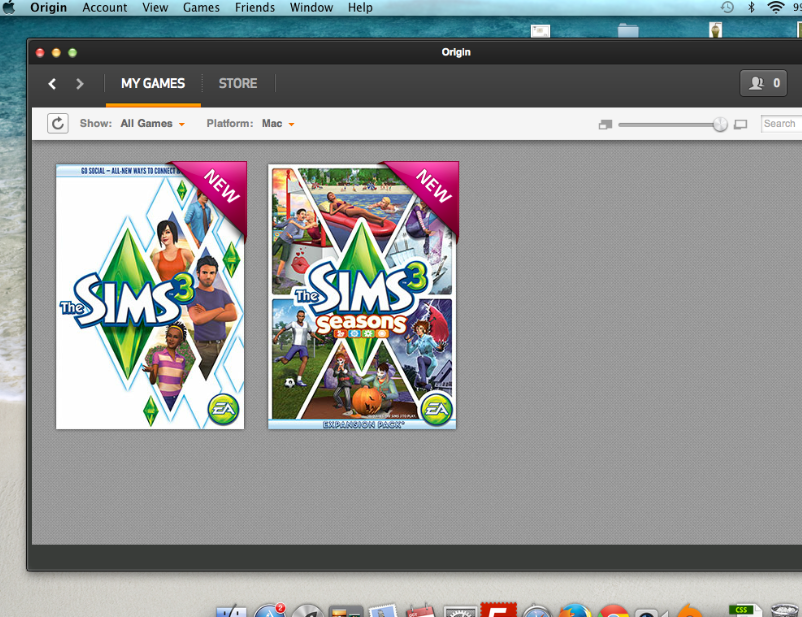This screenshot has width=802, height=617.
Task: Select The Sims 3 Seasons cover
Action: point(363,296)
